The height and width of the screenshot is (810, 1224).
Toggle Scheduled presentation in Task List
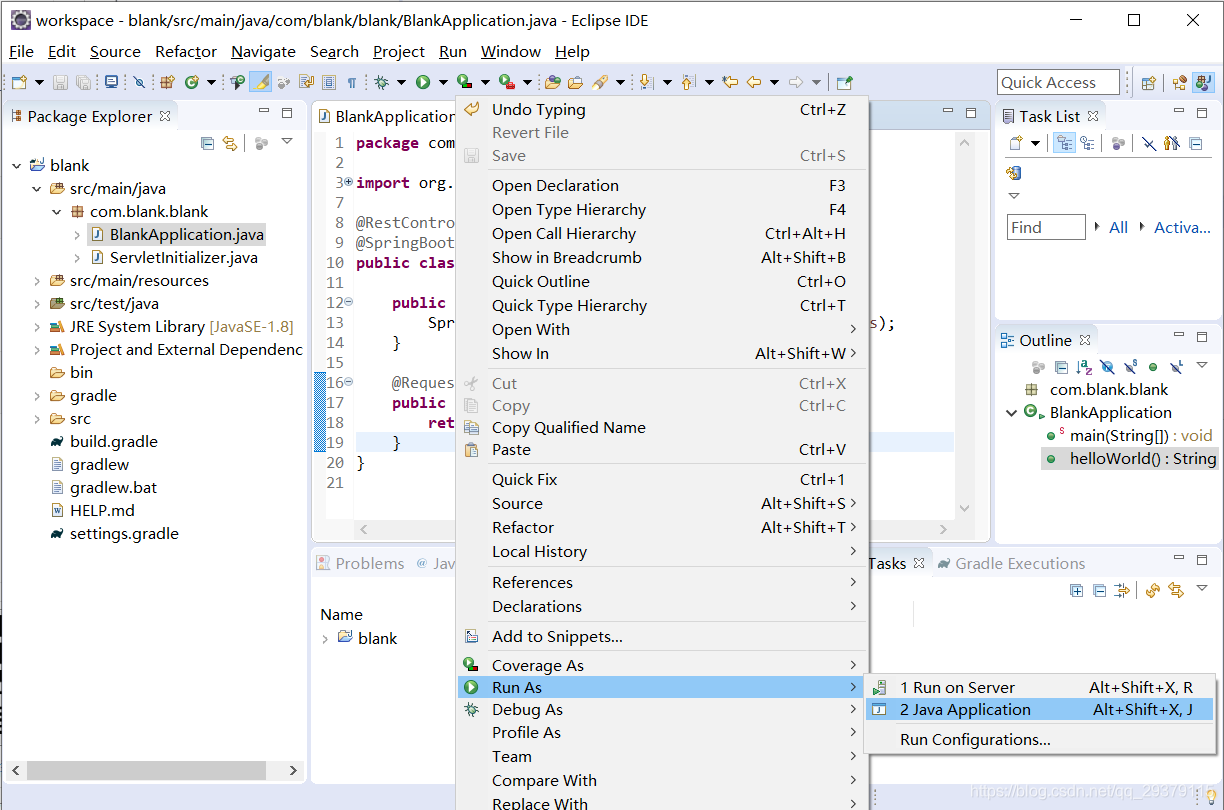[1088, 143]
